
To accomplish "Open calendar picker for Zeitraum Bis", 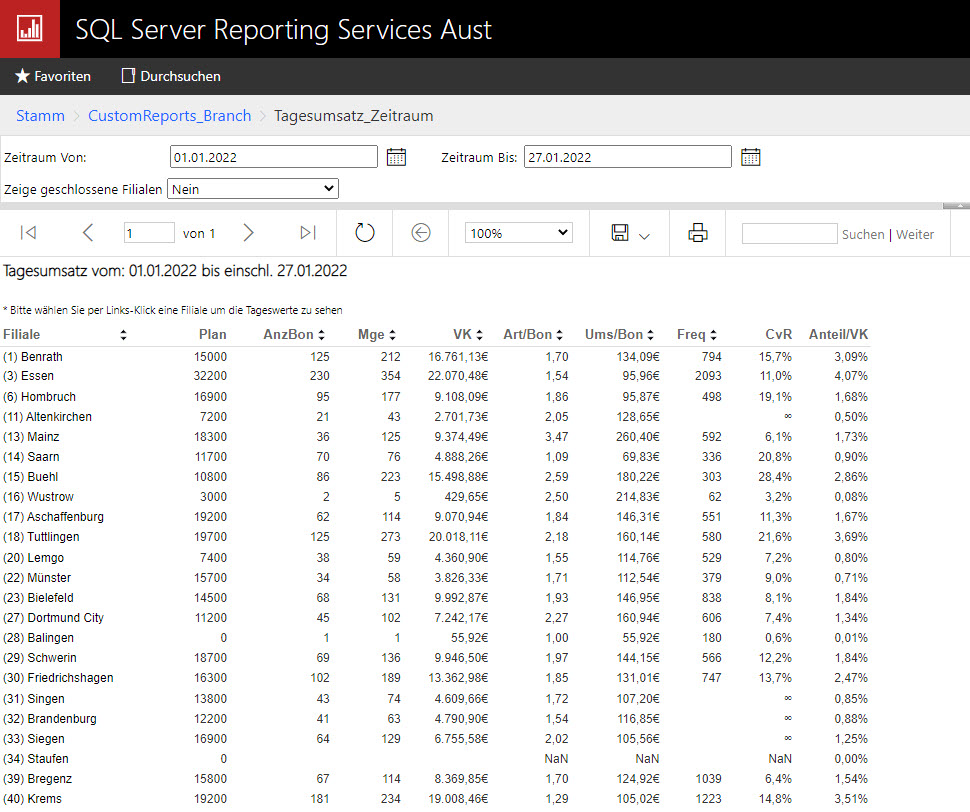I will tap(751, 157).
